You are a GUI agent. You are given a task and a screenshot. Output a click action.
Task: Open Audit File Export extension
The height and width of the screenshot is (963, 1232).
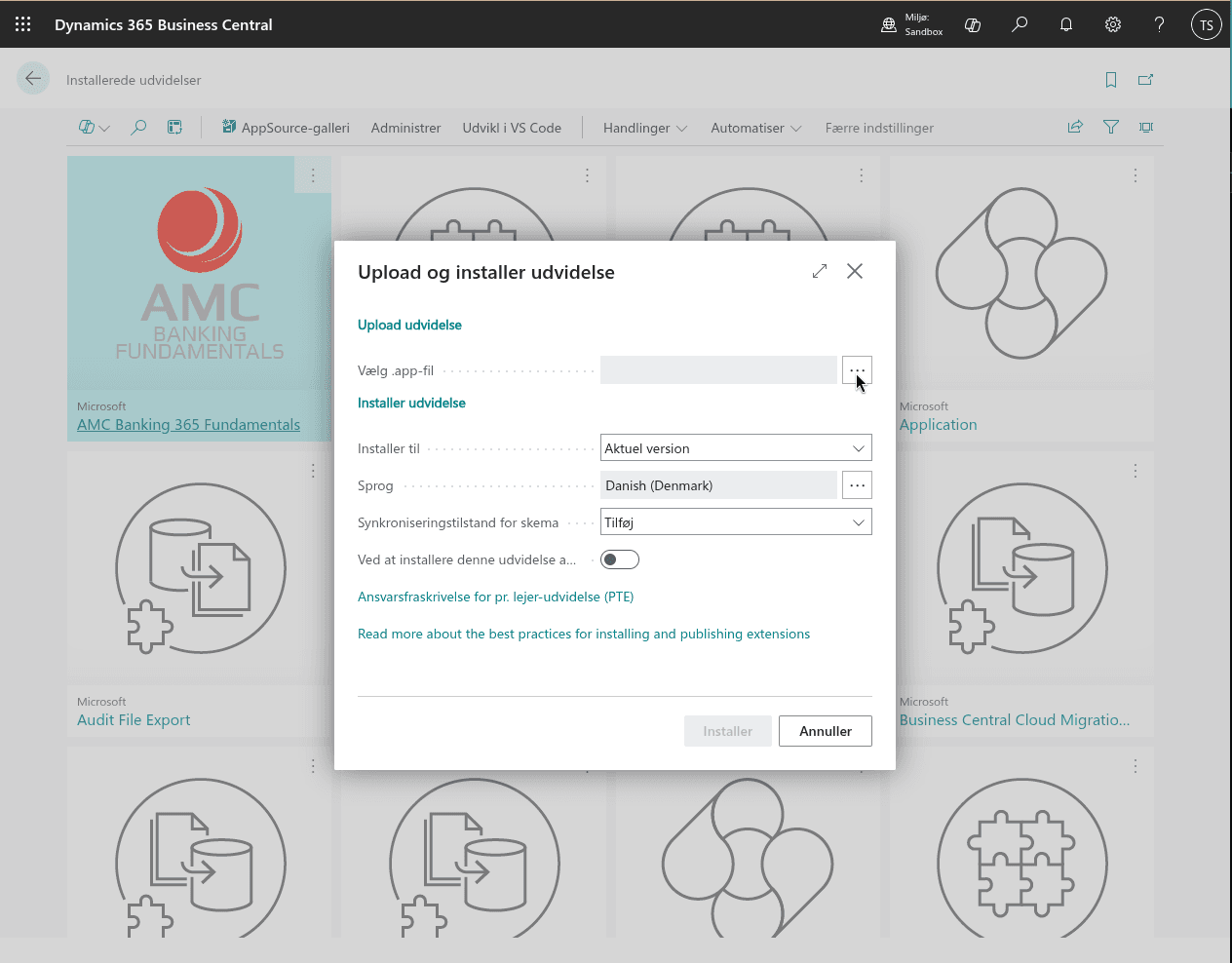click(x=134, y=720)
